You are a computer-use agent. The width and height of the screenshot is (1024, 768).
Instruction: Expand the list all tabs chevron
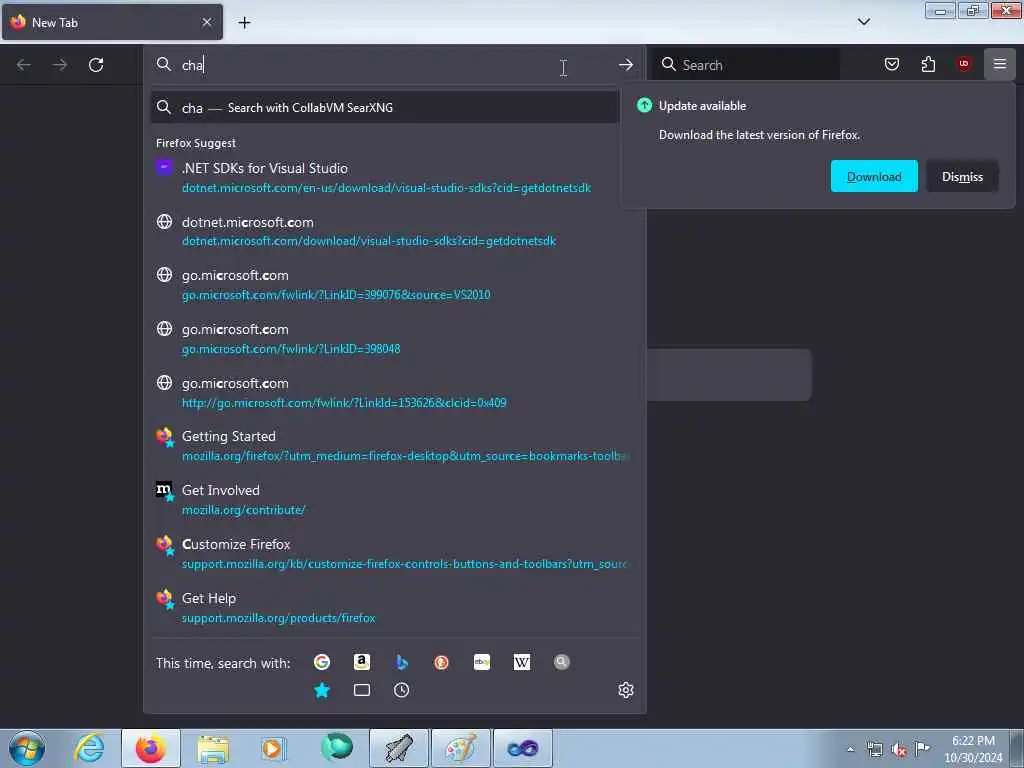863,22
